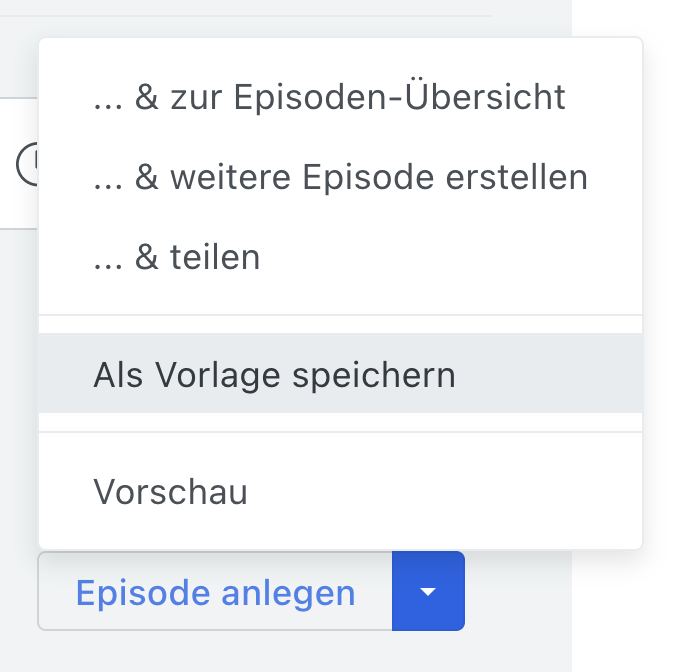Choose '… & zur Episoden-Übersicht' menu entry
688x672 pixels.
329,97
